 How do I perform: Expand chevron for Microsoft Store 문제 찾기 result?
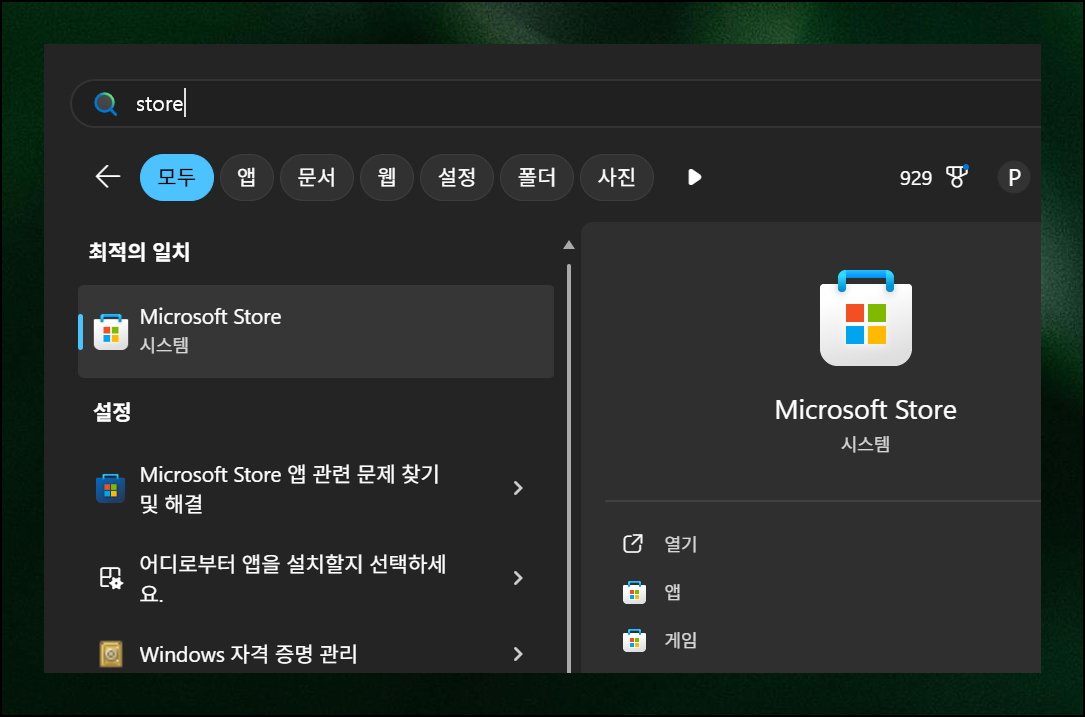pyautogui.click(x=518, y=488)
